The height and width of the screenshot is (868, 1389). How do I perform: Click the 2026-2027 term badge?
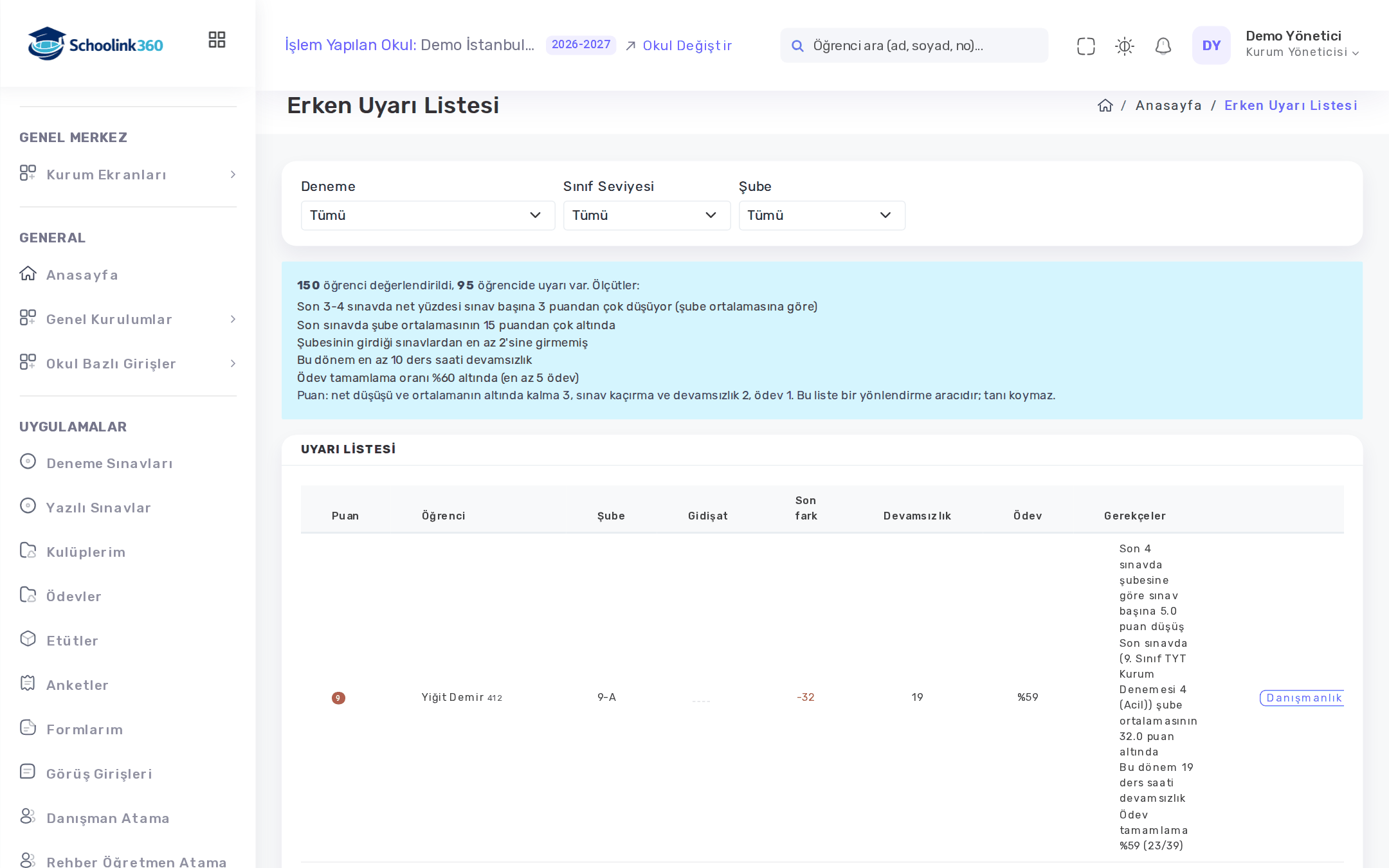(x=581, y=45)
